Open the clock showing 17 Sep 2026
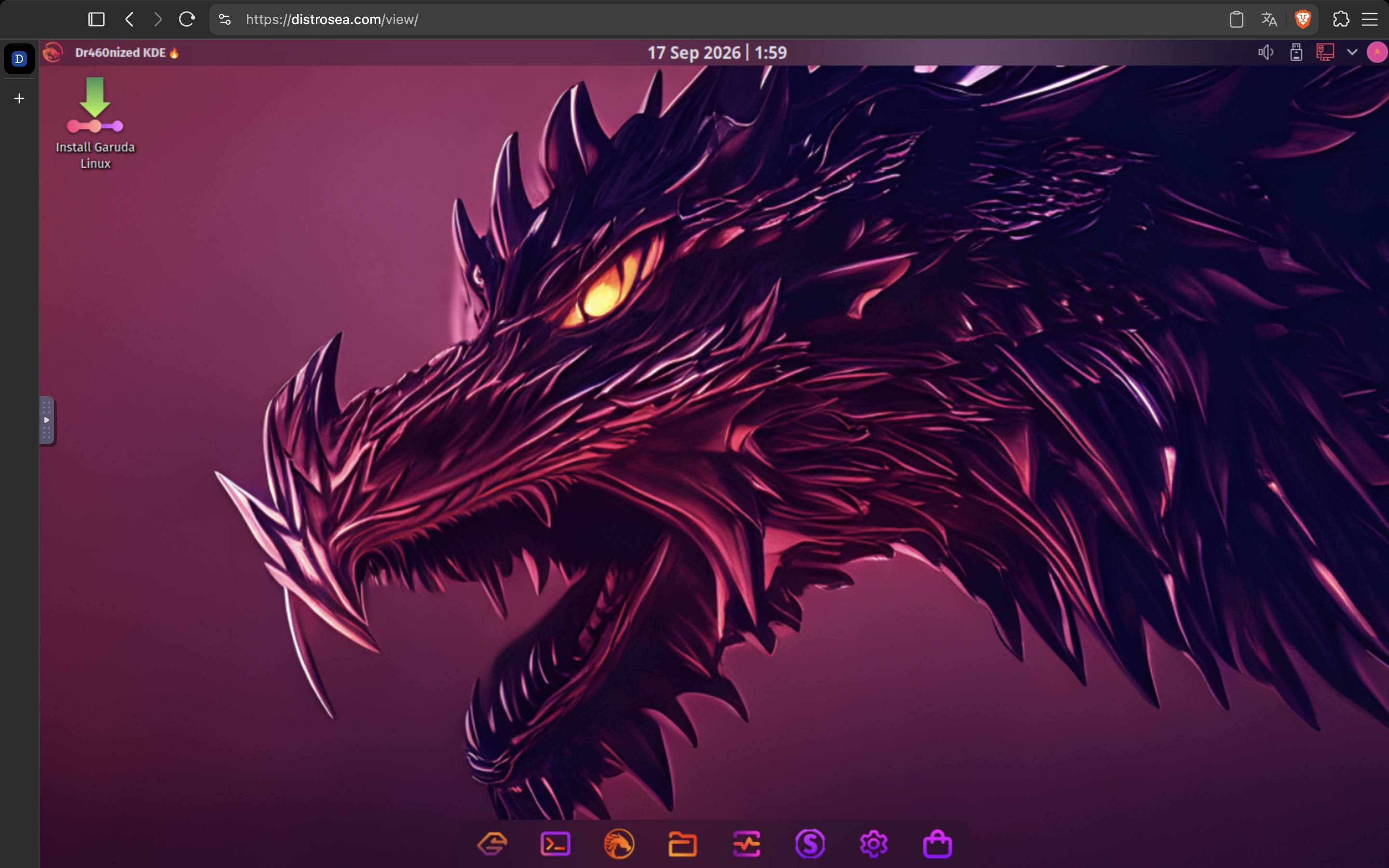Screen dimensions: 1389x868 click(x=717, y=53)
